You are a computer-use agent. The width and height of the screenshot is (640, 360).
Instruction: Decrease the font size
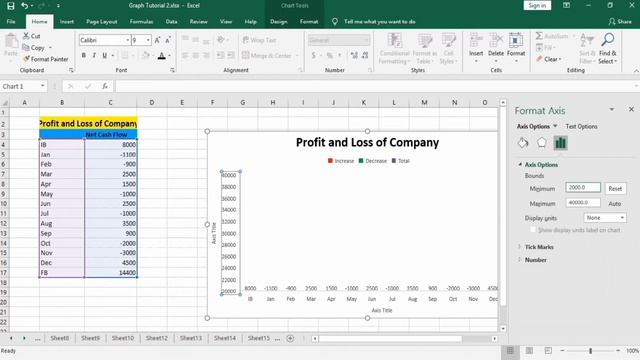click(168, 40)
